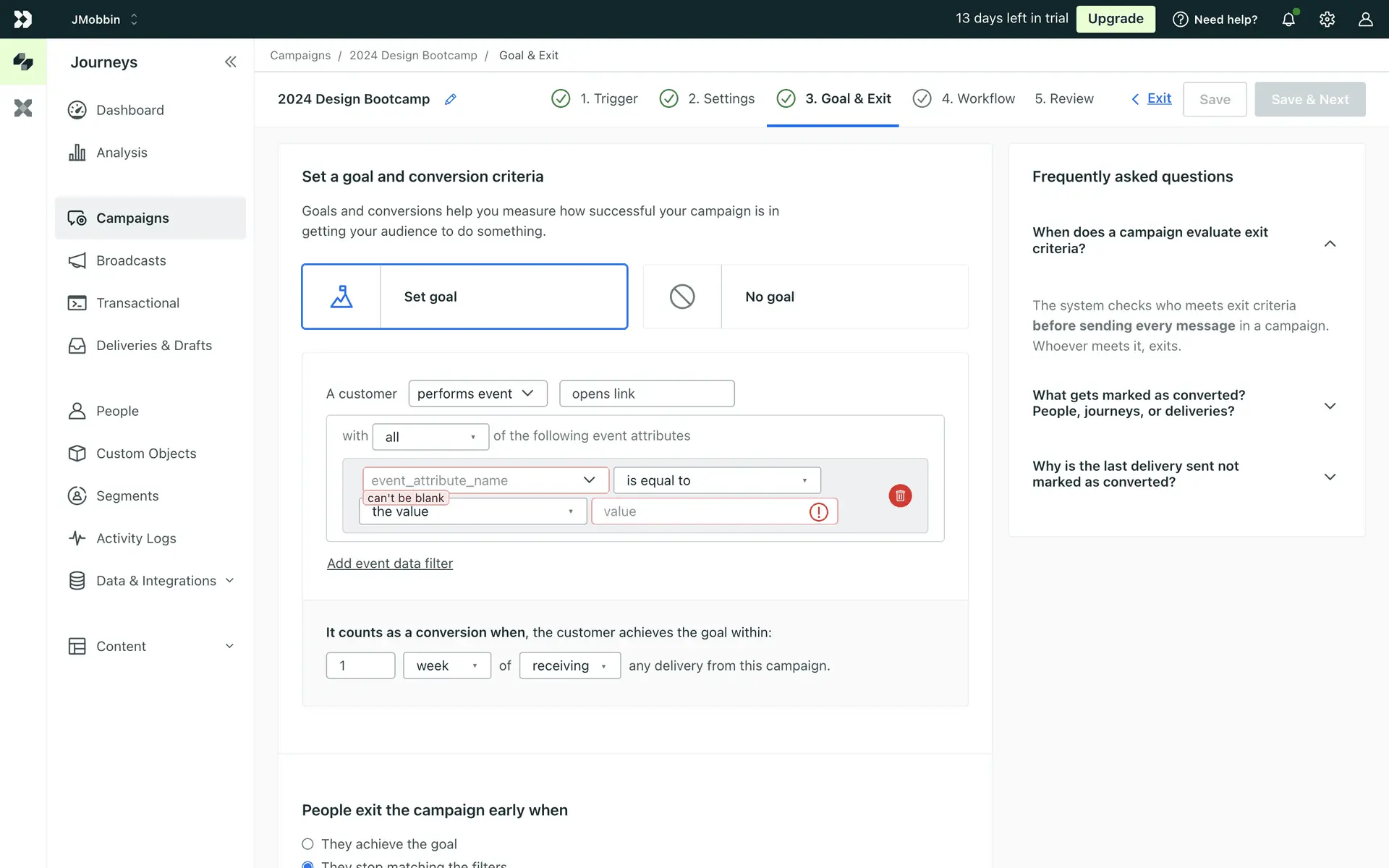Open the 'is equal to' operator dropdown

tap(716, 480)
